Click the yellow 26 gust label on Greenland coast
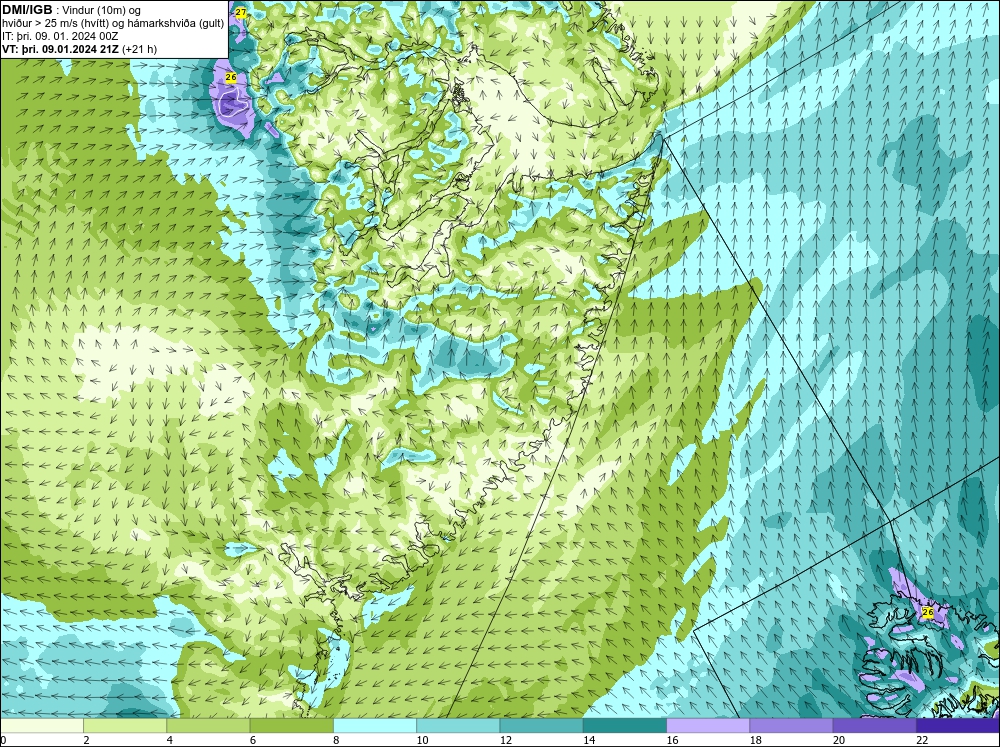 coord(231,77)
